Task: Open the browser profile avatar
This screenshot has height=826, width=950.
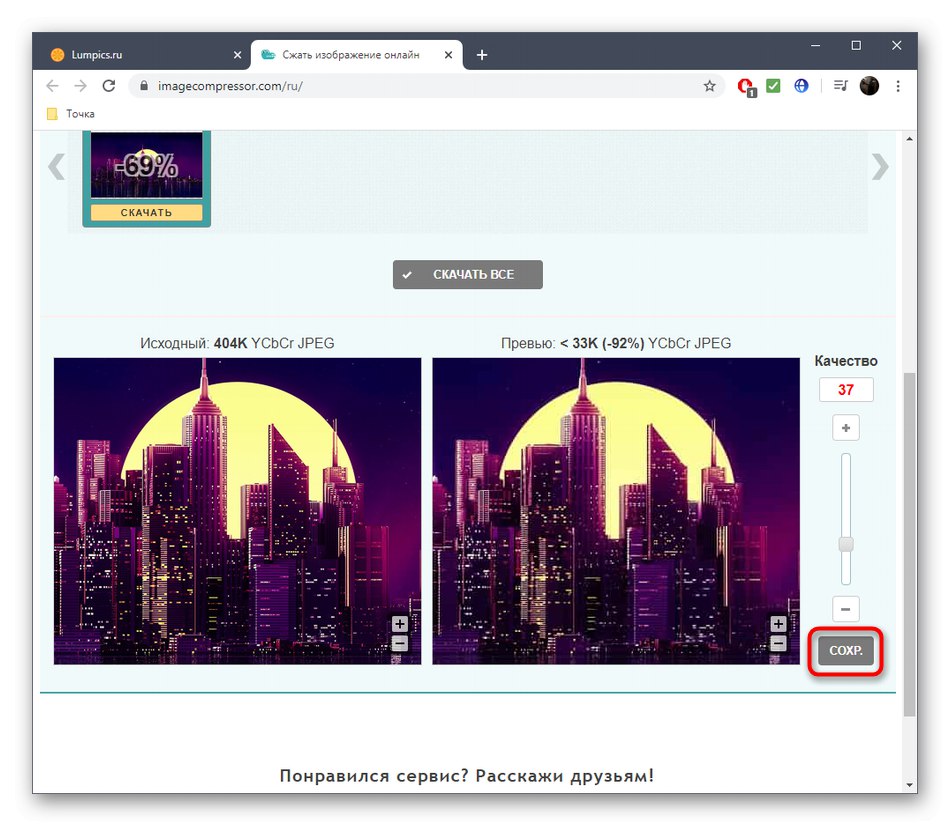Action: [x=869, y=86]
